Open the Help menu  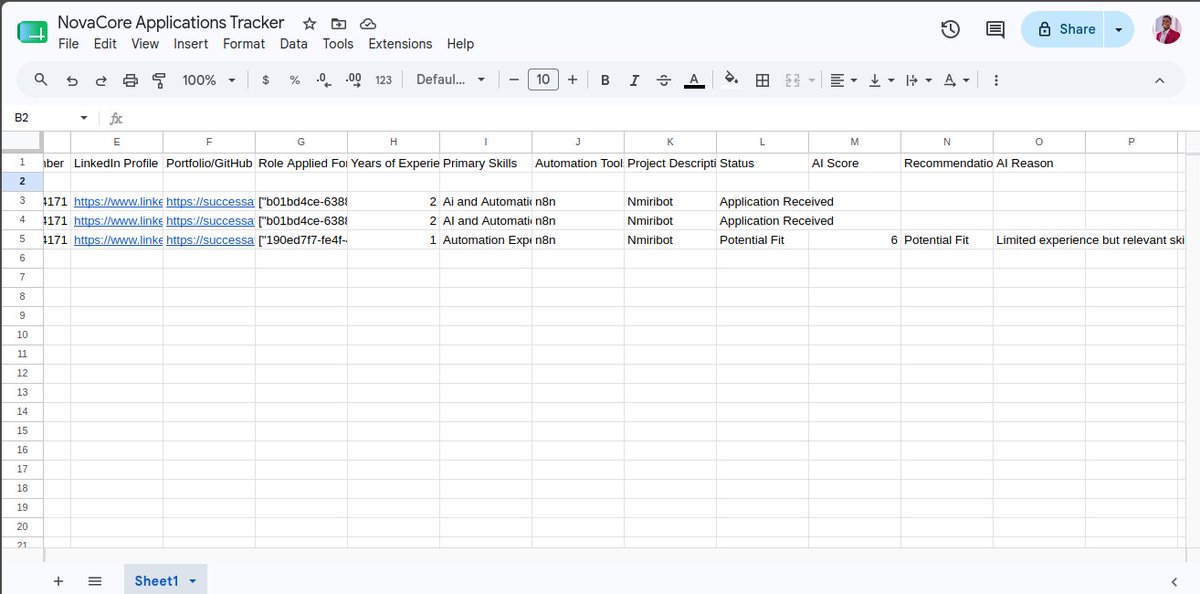click(460, 44)
